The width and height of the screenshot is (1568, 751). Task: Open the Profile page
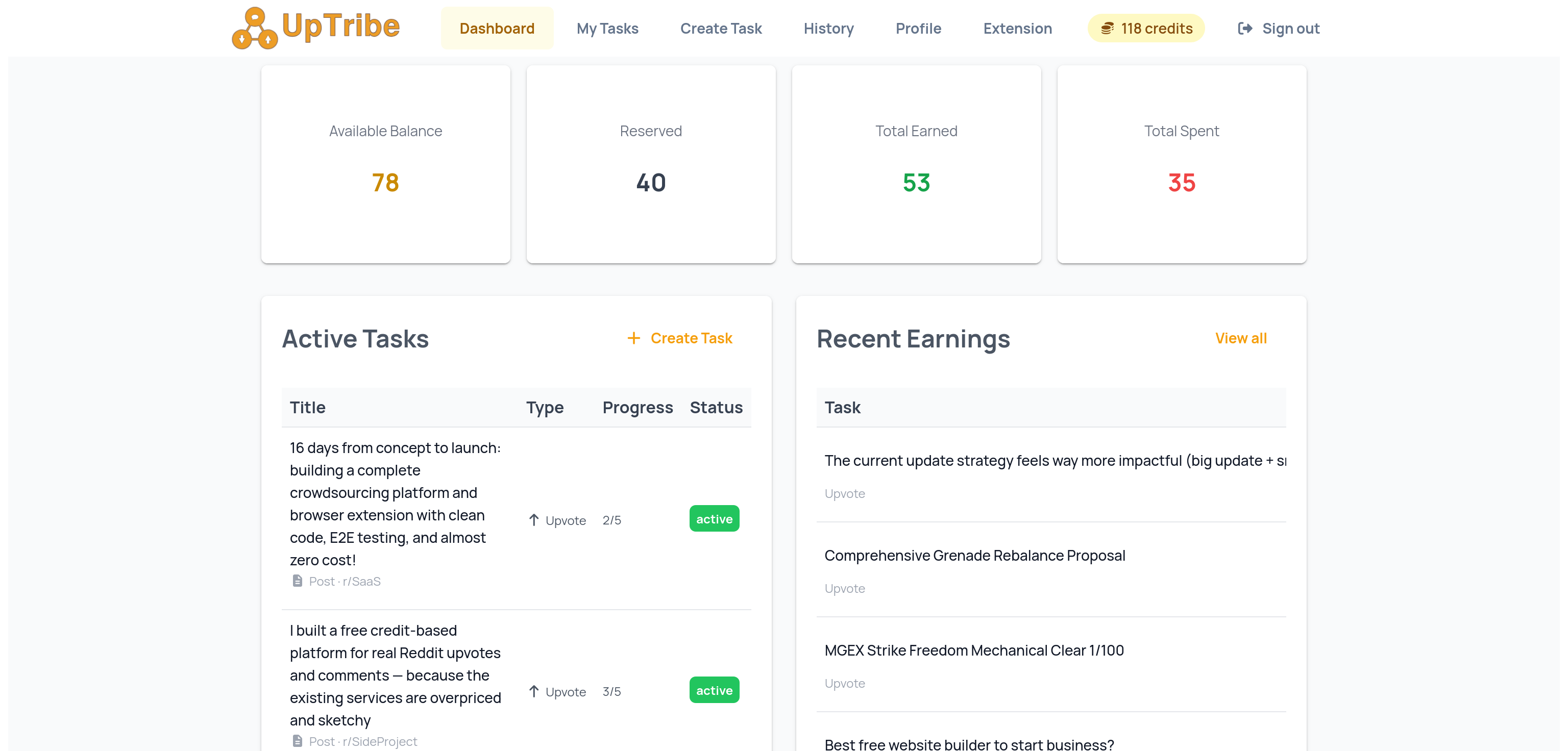coord(917,28)
